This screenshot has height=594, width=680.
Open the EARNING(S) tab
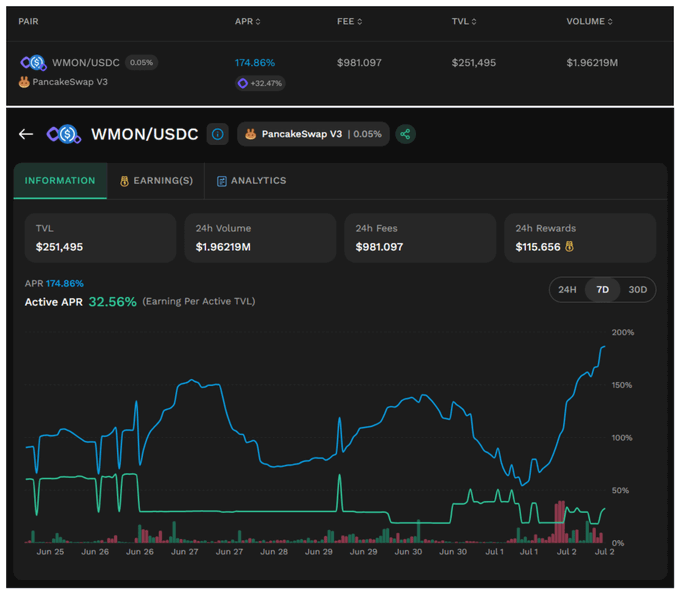click(x=156, y=181)
